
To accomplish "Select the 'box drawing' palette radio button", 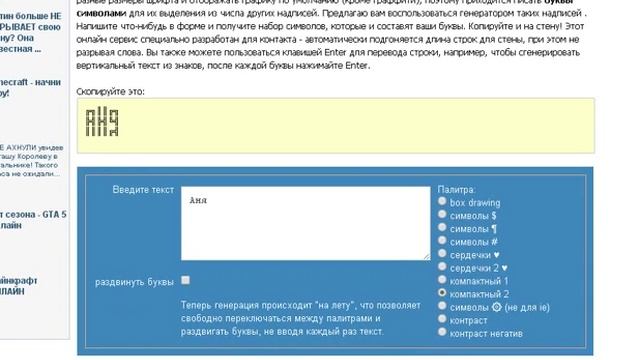I will 442,201.
